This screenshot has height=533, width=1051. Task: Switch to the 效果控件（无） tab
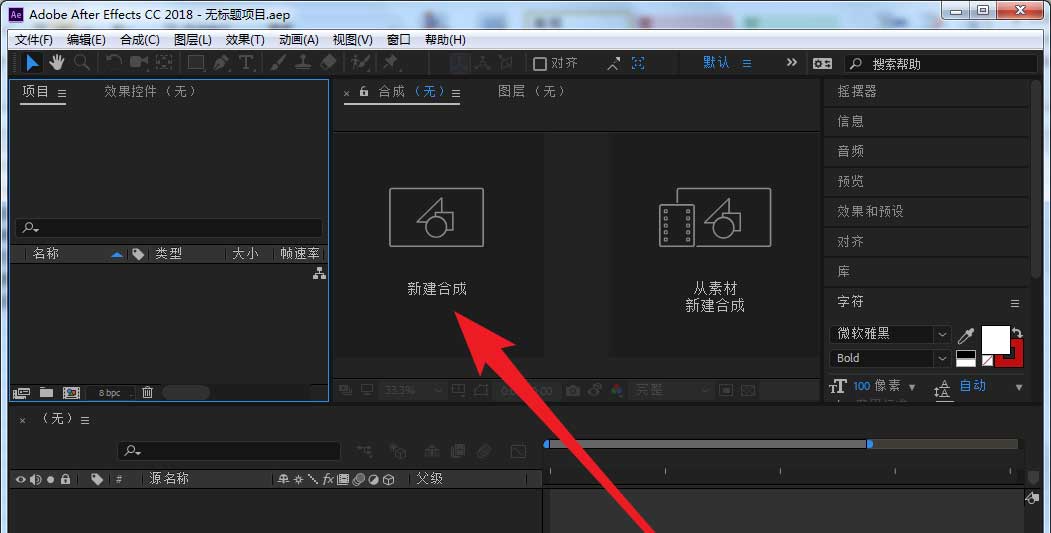coord(151,91)
